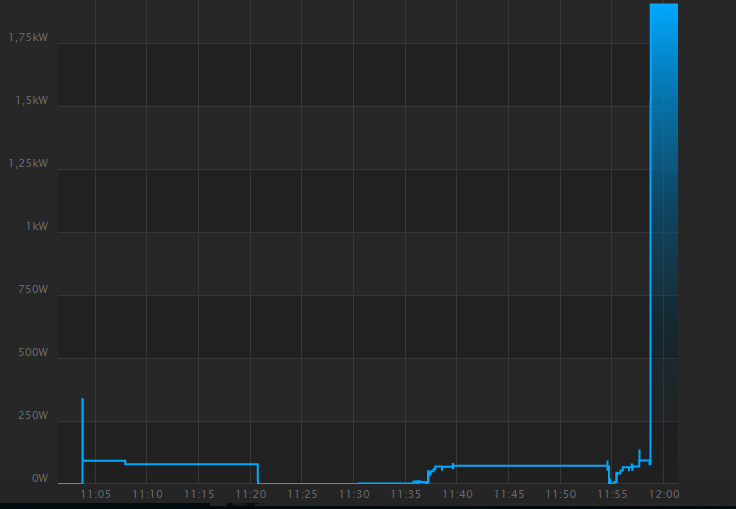Click the 11:25 time axis label

tap(302, 494)
